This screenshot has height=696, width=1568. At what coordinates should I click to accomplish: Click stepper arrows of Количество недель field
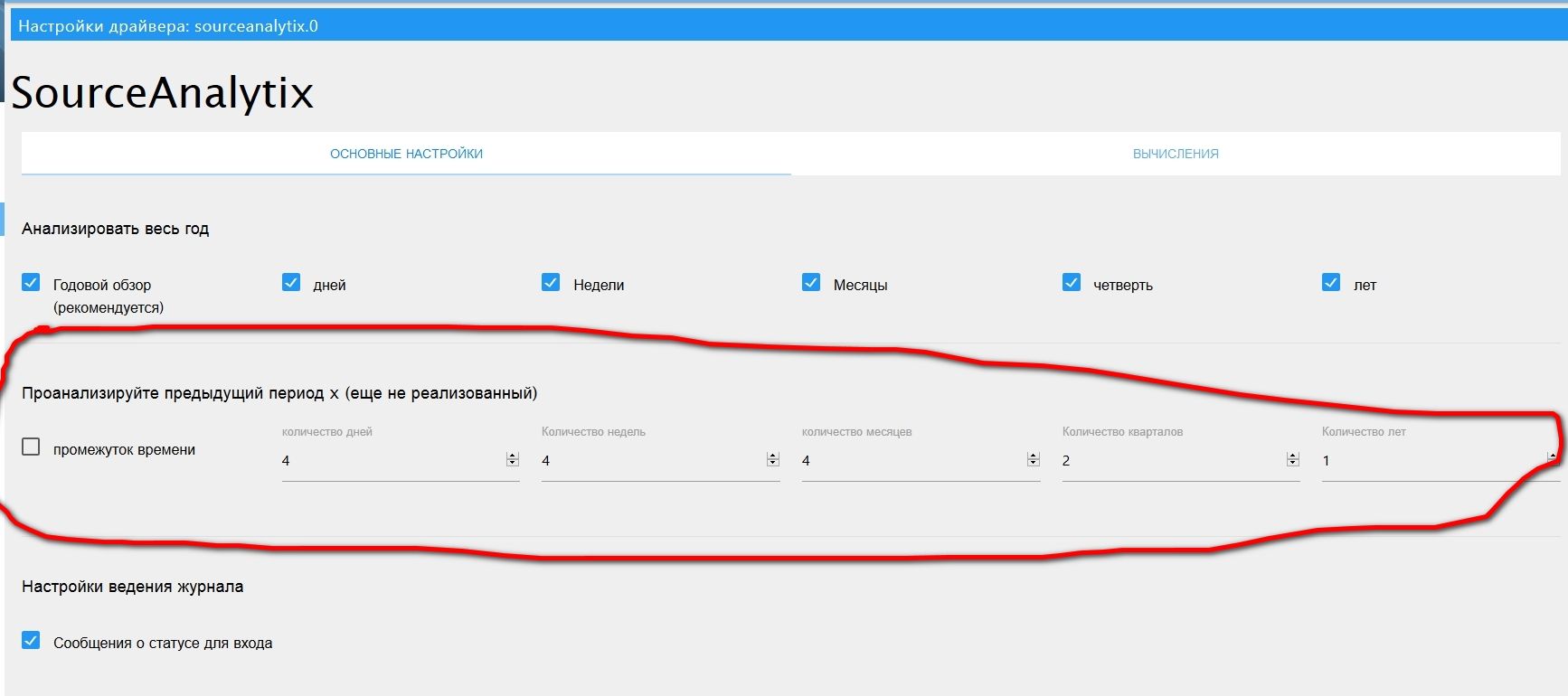pyautogui.click(x=773, y=460)
